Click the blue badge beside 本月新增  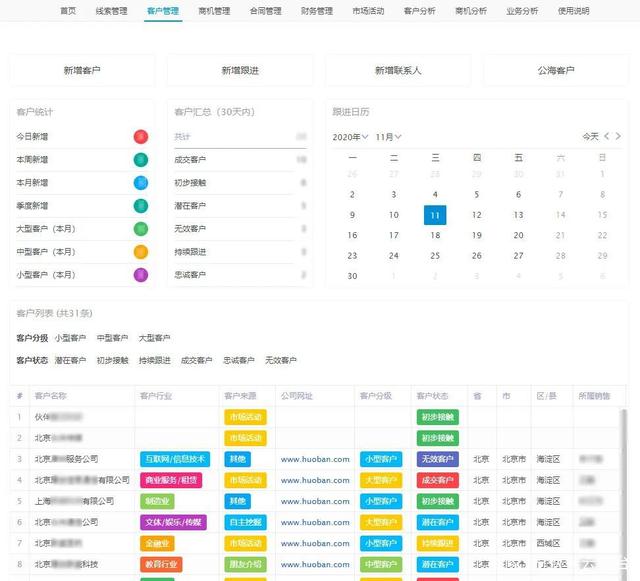(x=141, y=182)
